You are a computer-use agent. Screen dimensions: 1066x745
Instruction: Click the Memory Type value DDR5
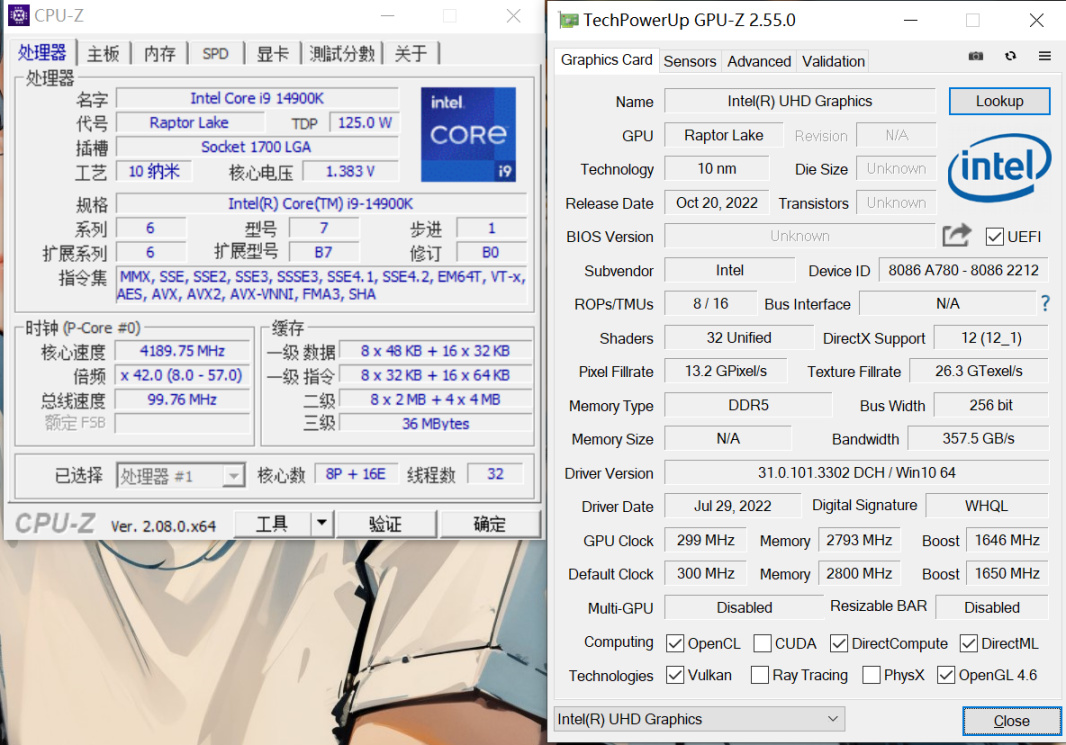[x=748, y=405]
